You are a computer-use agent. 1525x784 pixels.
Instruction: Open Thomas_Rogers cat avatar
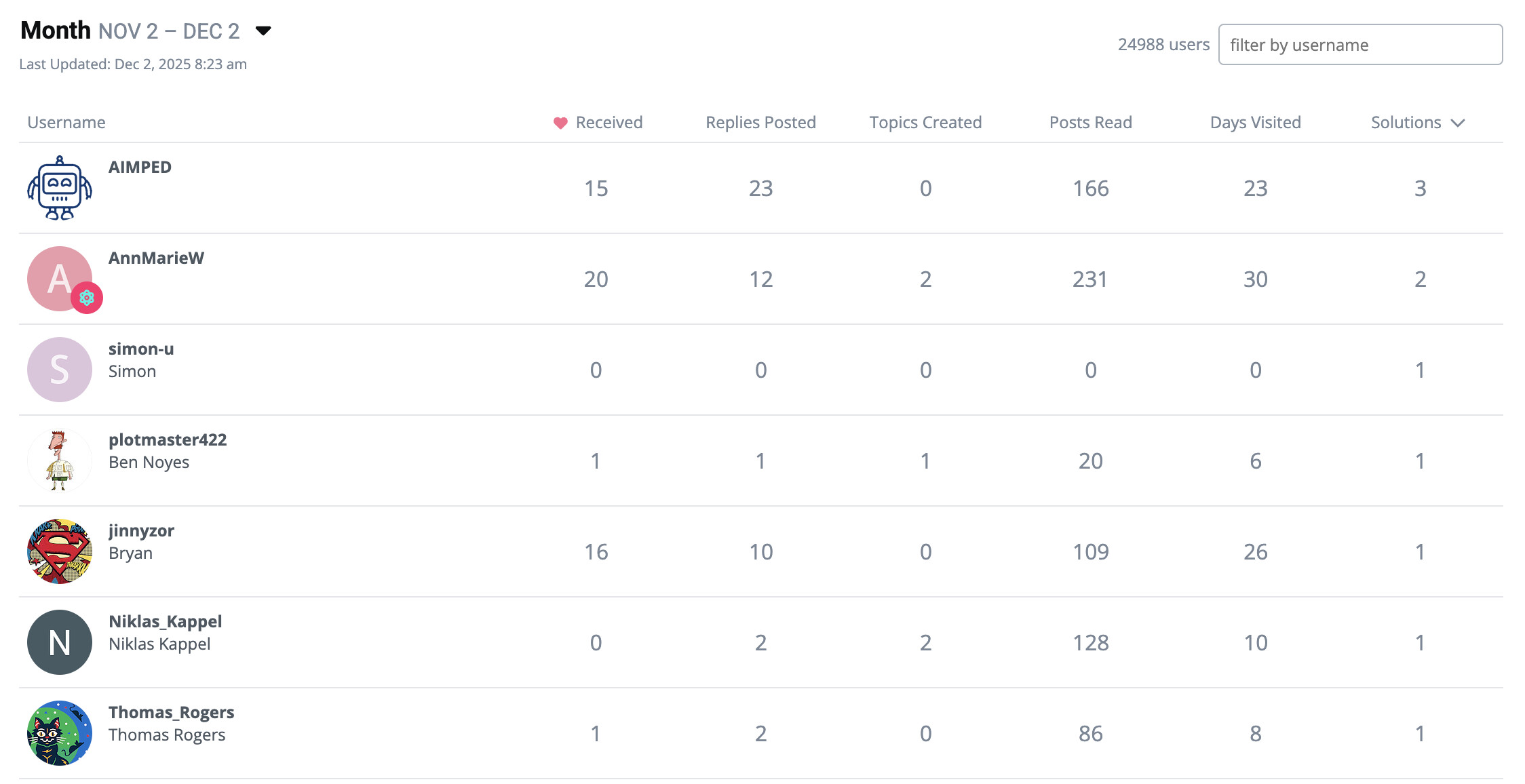pos(60,733)
